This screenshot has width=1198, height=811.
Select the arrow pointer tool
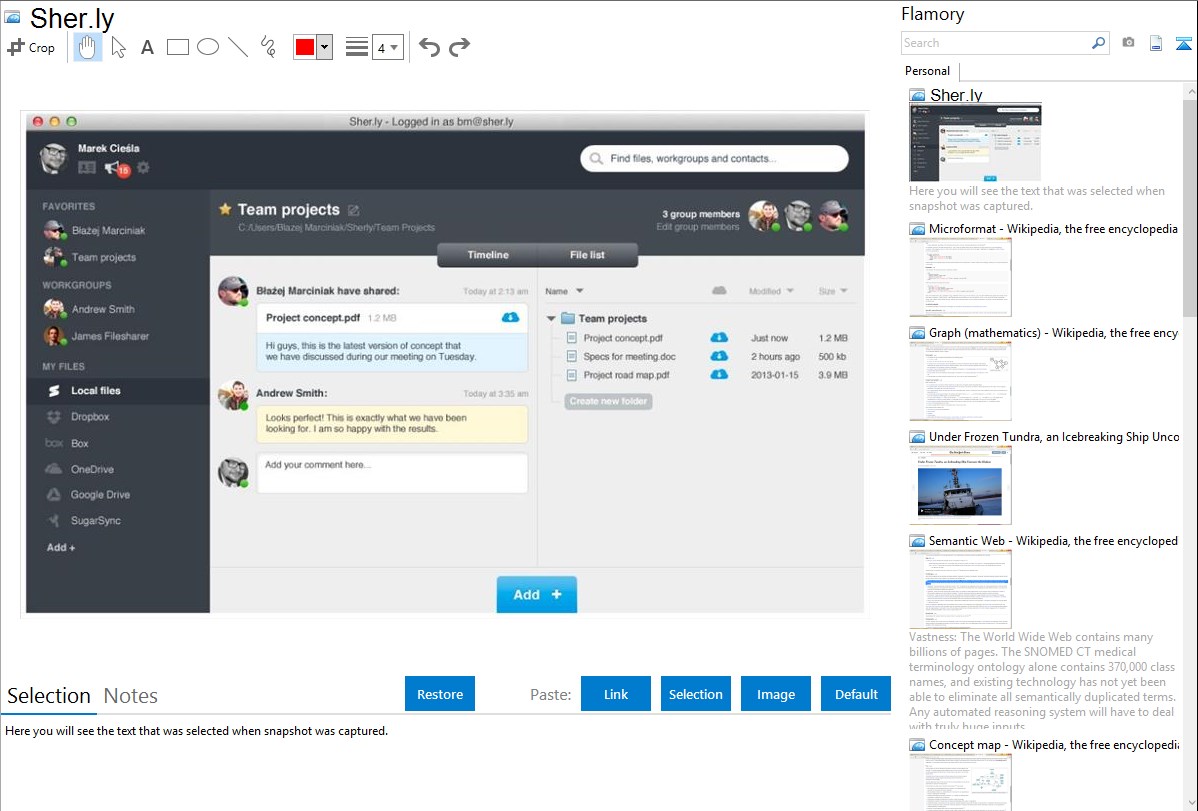click(x=118, y=47)
